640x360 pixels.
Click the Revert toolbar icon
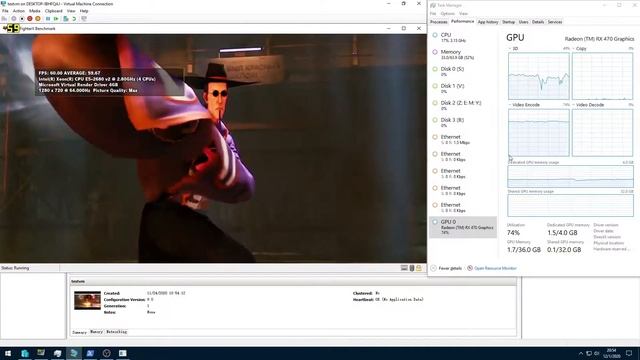pyautogui.click(x=74, y=18)
